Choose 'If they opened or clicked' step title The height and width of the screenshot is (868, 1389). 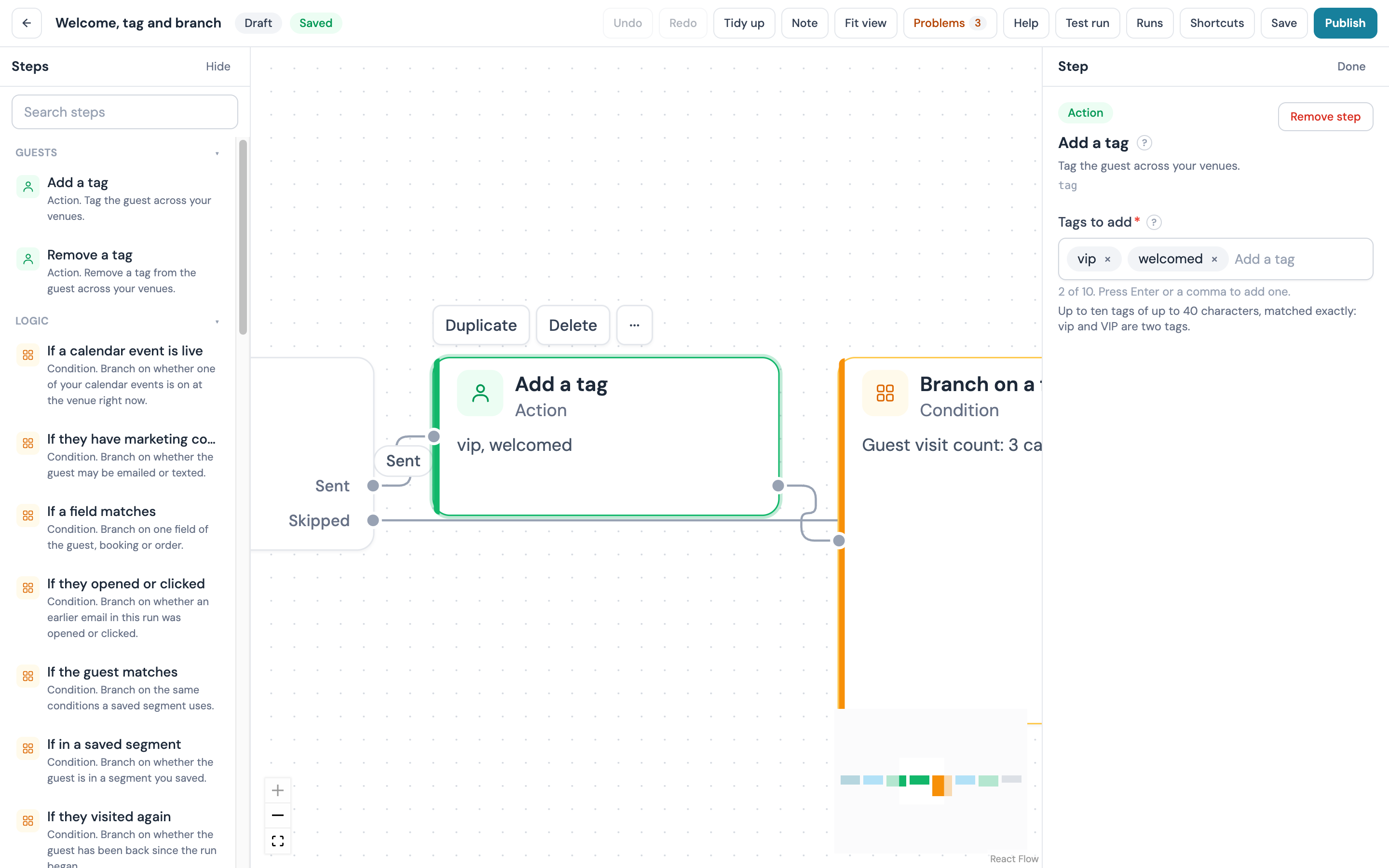[126, 584]
